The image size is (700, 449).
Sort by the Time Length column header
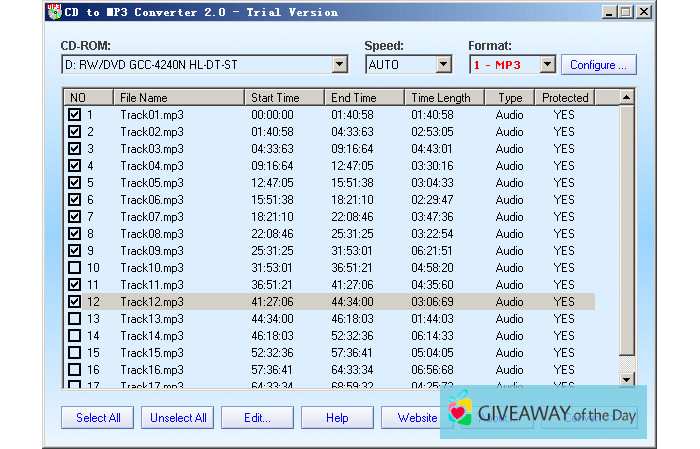tap(445, 97)
